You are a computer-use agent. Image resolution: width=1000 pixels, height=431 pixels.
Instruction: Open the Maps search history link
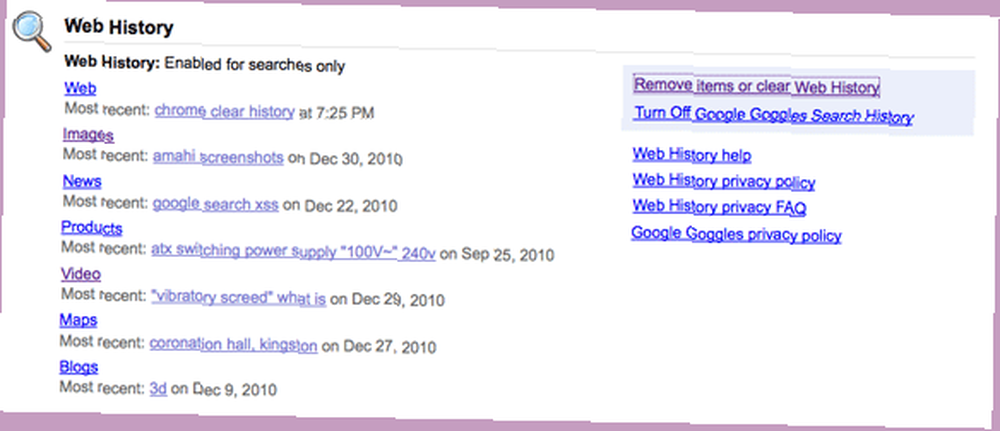point(78,320)
